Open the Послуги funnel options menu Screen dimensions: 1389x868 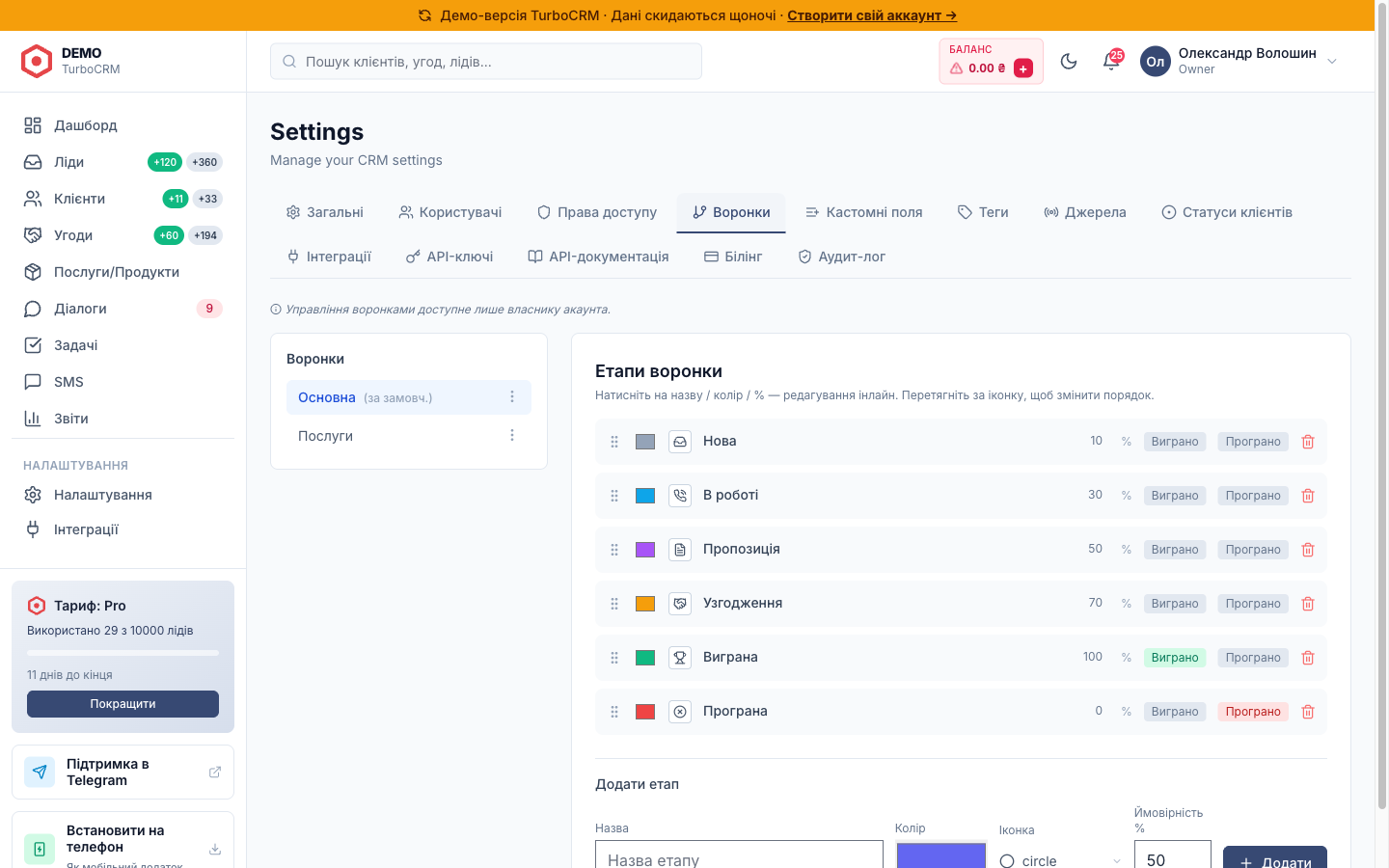pyautogui.click(x=512, y=436)
